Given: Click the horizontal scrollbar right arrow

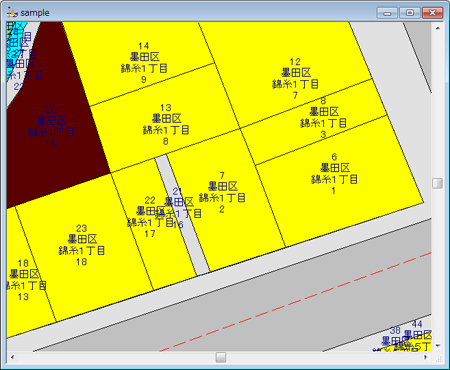Looking at the screenshot, I should [426, 357].
